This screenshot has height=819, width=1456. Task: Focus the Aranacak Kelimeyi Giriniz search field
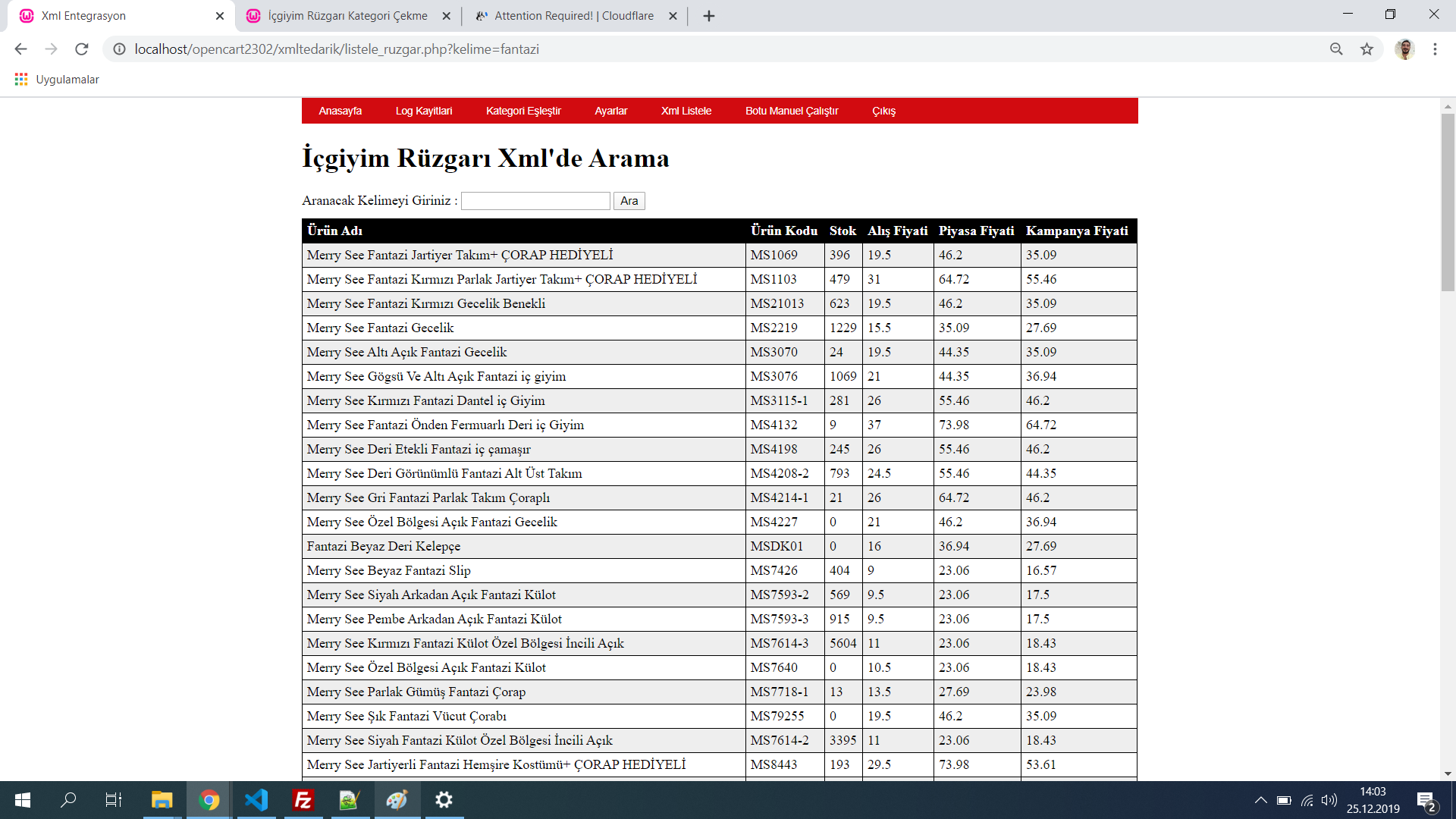(x=535, y=201)
